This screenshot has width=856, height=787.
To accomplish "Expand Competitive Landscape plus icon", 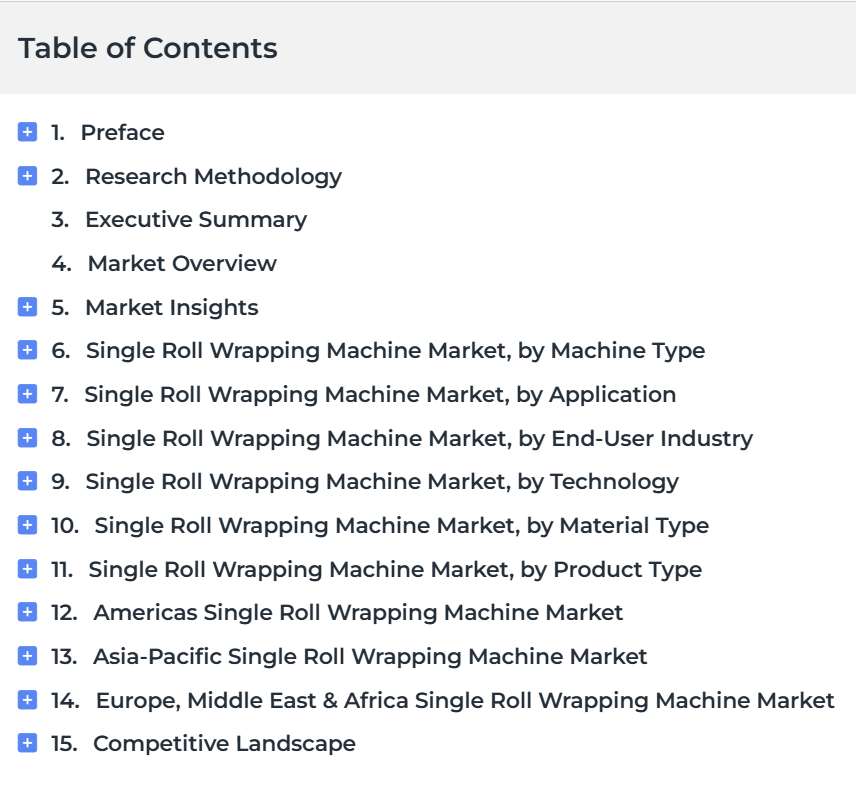I will 28,743.
